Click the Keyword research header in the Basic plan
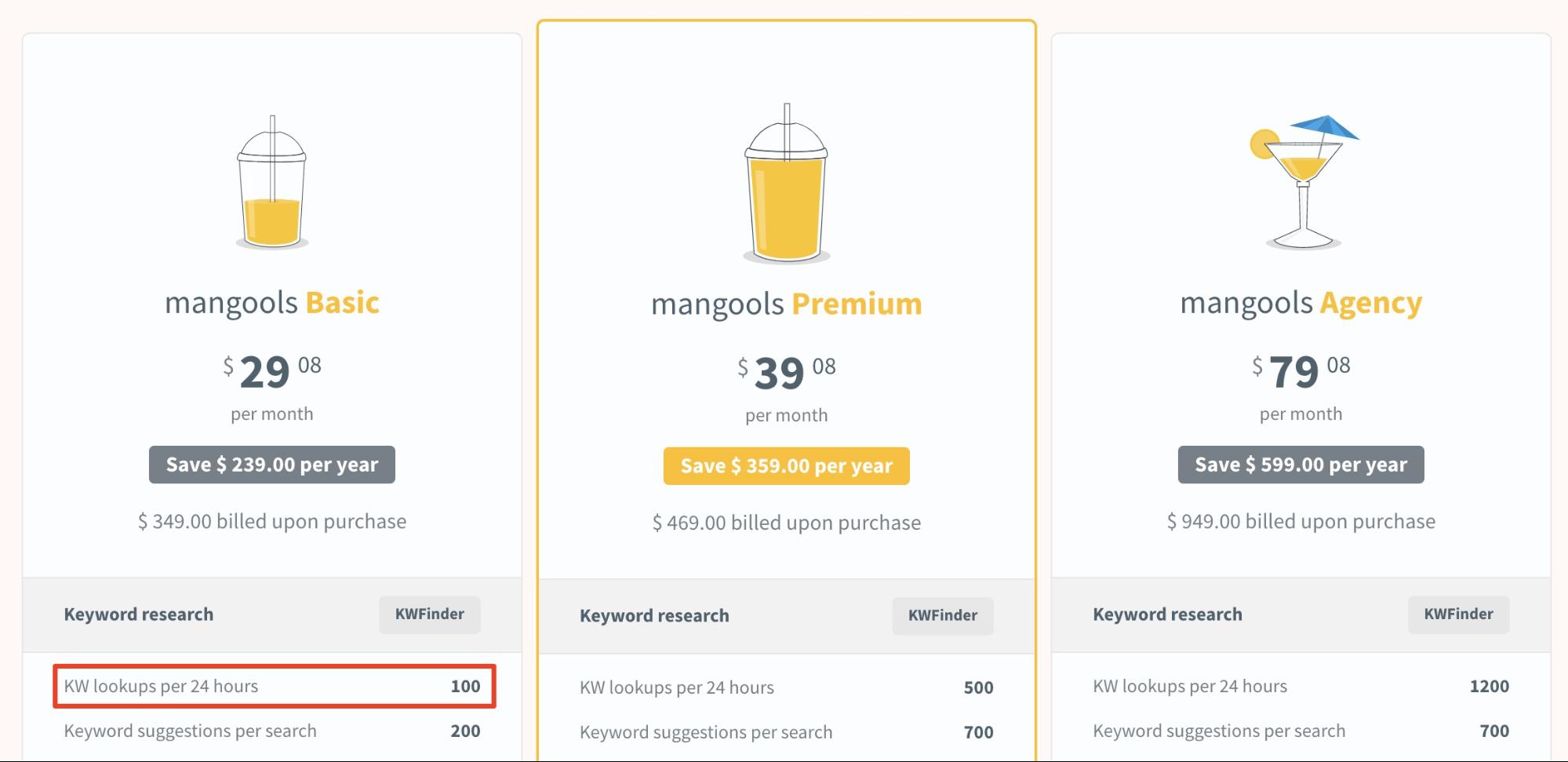Screen dimensions: 1568x762 138,614
